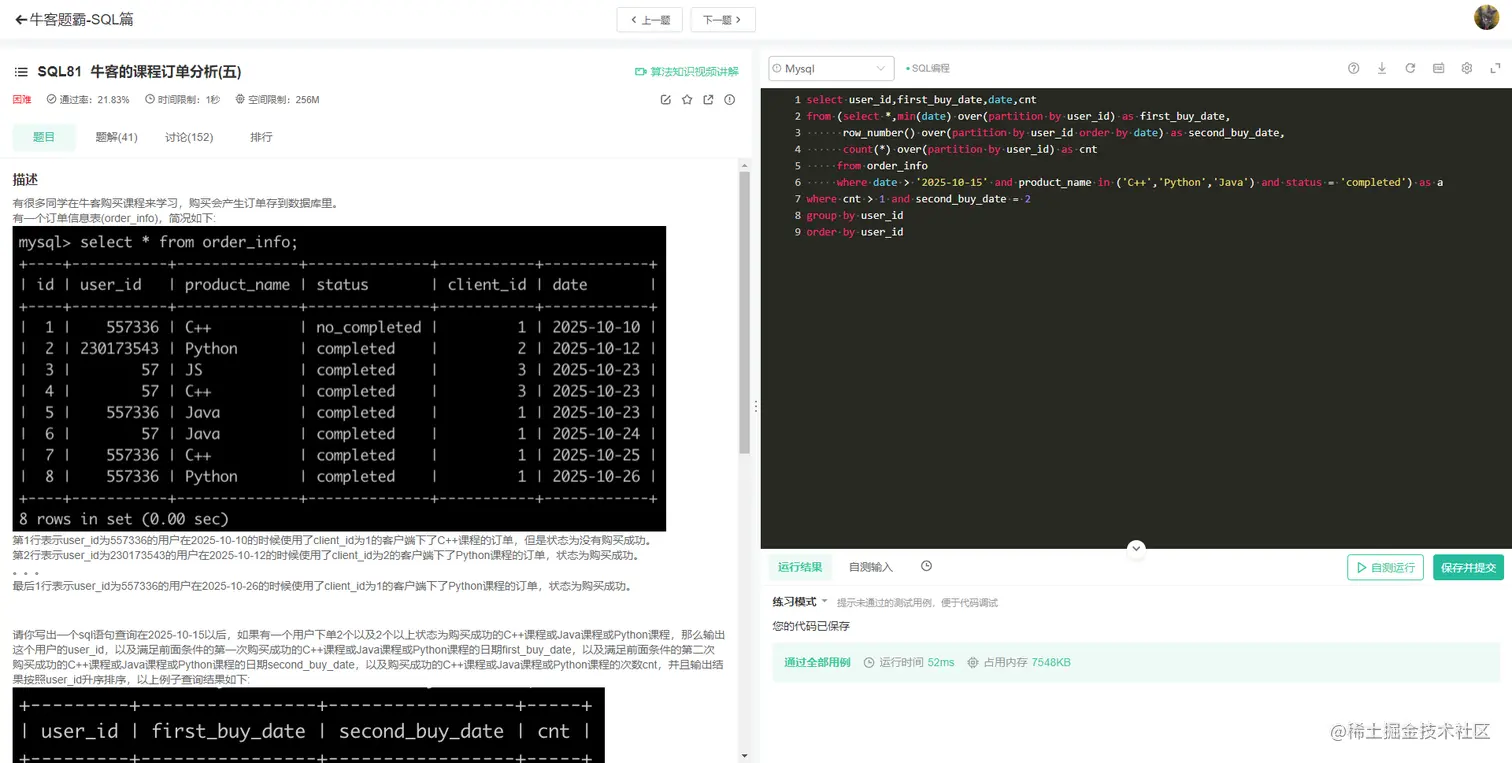Screen dimensions: 1512x763
Task: Open keyboard shortcuts from the editor toolbar
Action: click(1438, 68)
